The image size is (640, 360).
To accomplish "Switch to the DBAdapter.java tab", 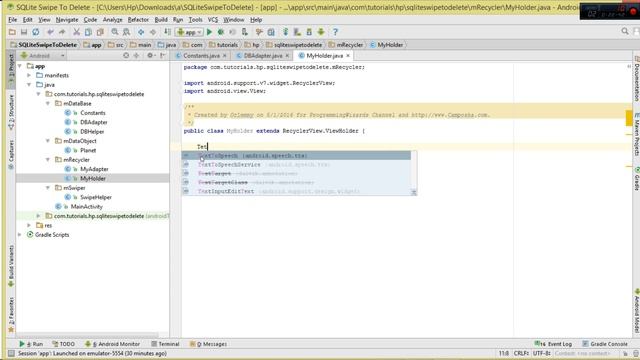I will 263,56.
